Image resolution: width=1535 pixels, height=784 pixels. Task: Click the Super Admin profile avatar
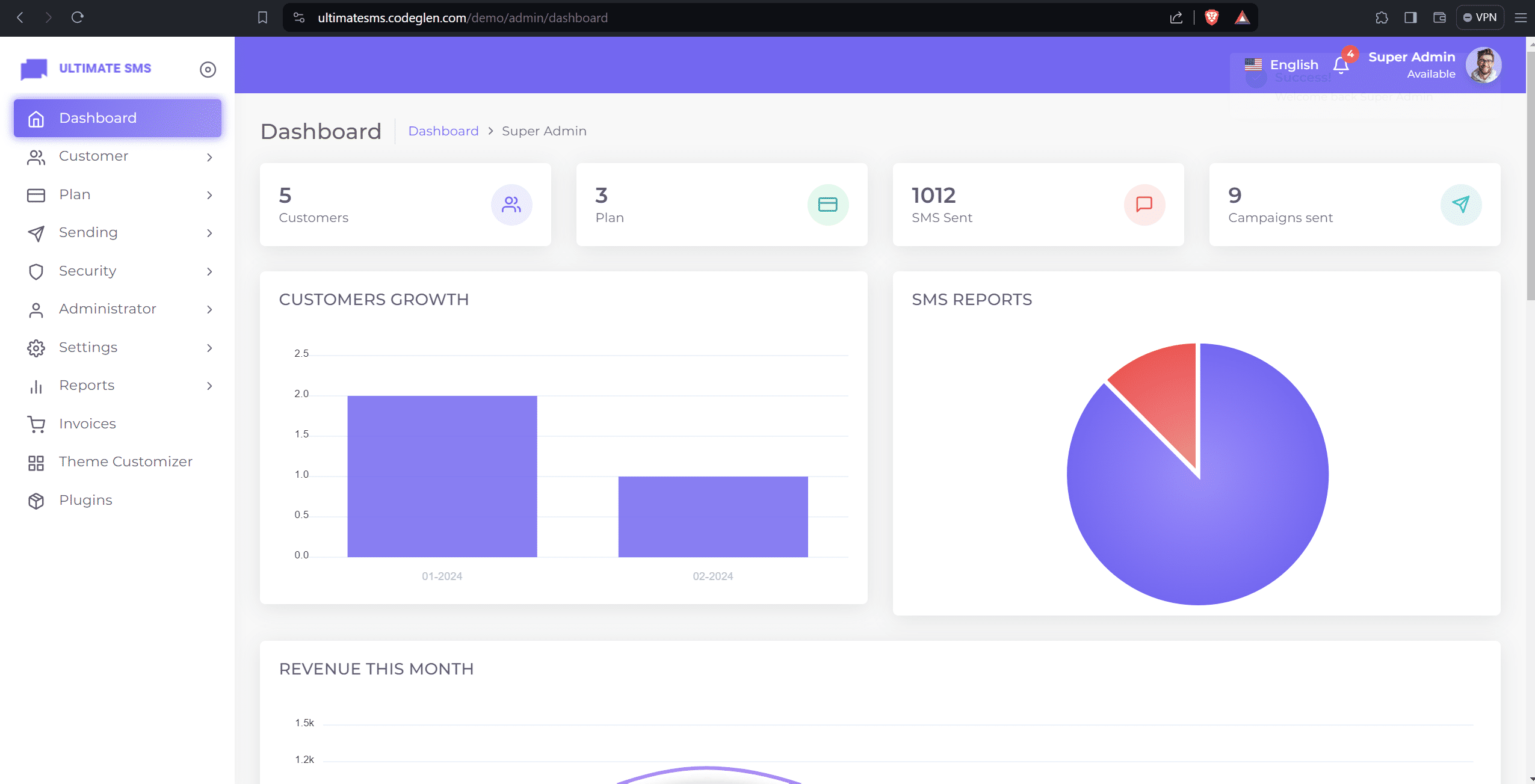tap(1483, 65)
